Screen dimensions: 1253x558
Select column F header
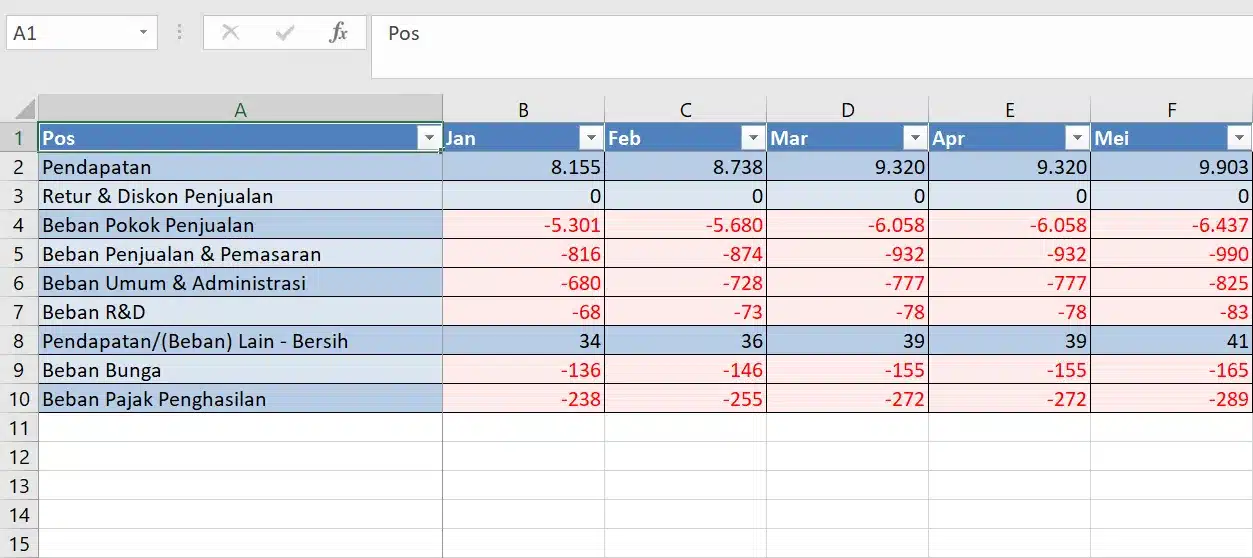point(1171,110)
